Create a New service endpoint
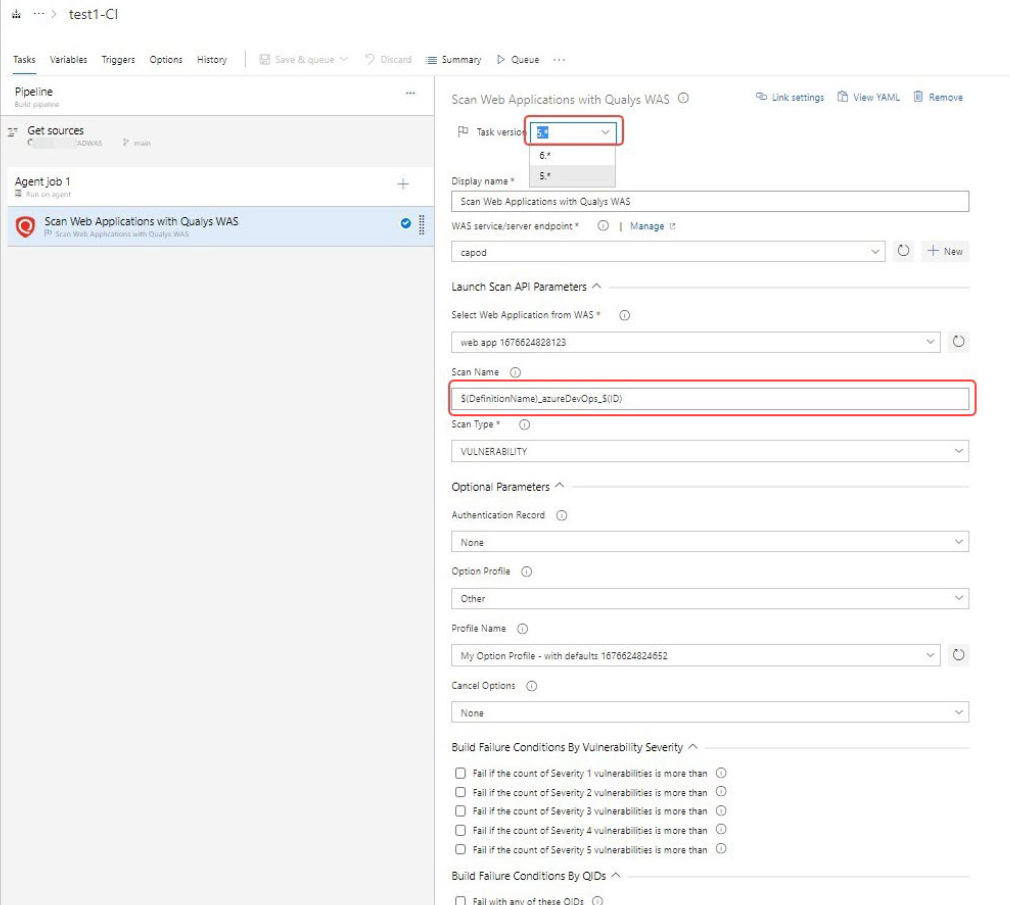The height and width of the screenshot is (905, 1010). click(x=946, y=251)
